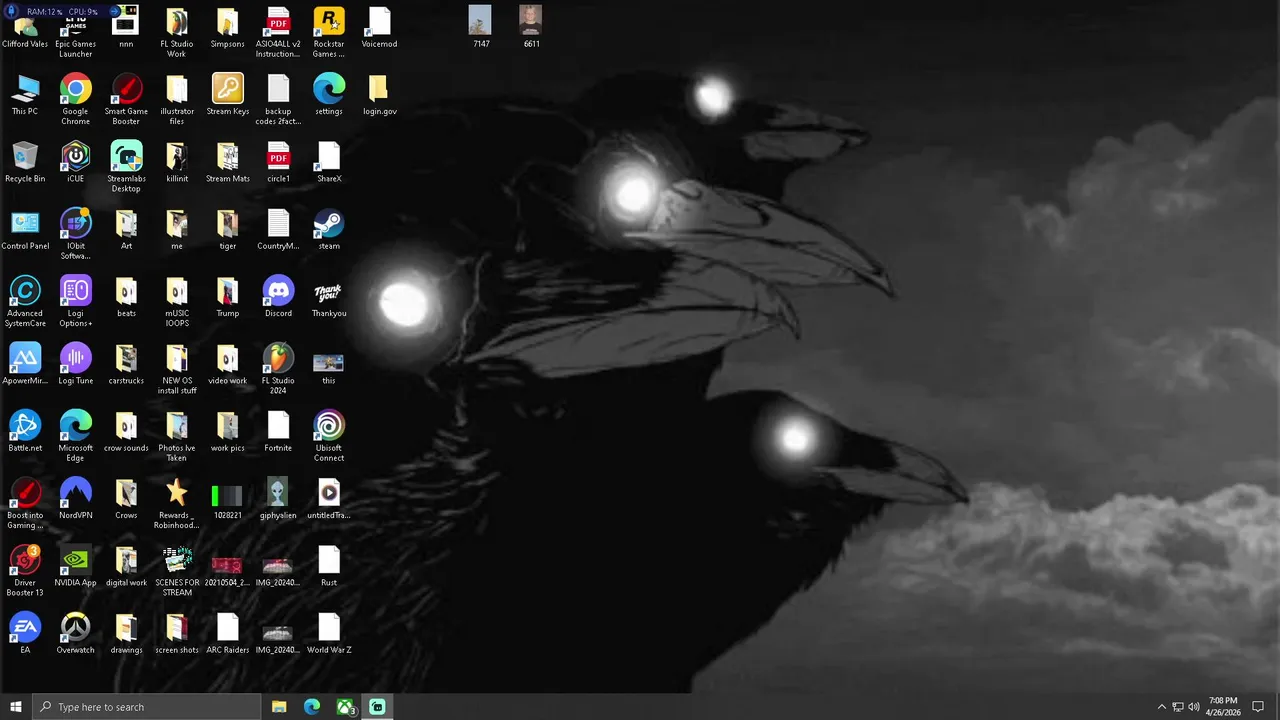
Task: Click the rocket icon on RAM/CPU widget
Action: click(x=11, y=12)
